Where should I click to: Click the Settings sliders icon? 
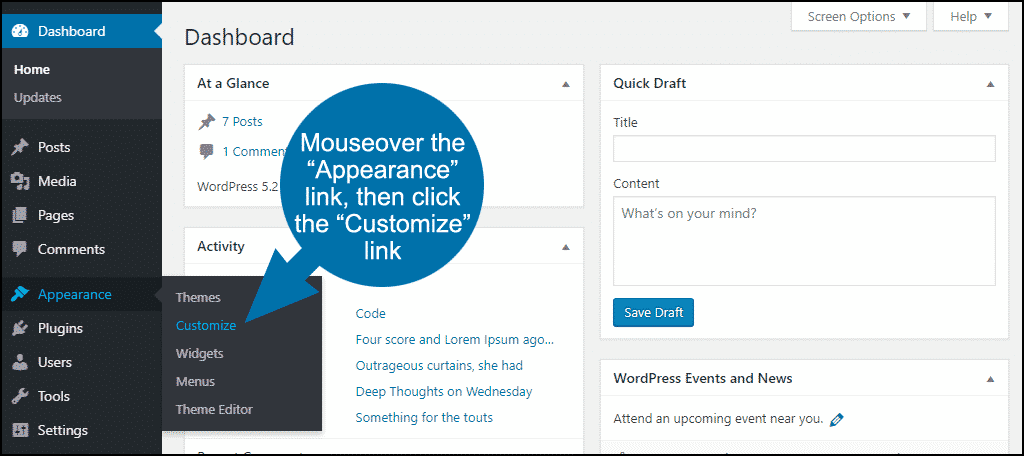[x=20, y=430]
